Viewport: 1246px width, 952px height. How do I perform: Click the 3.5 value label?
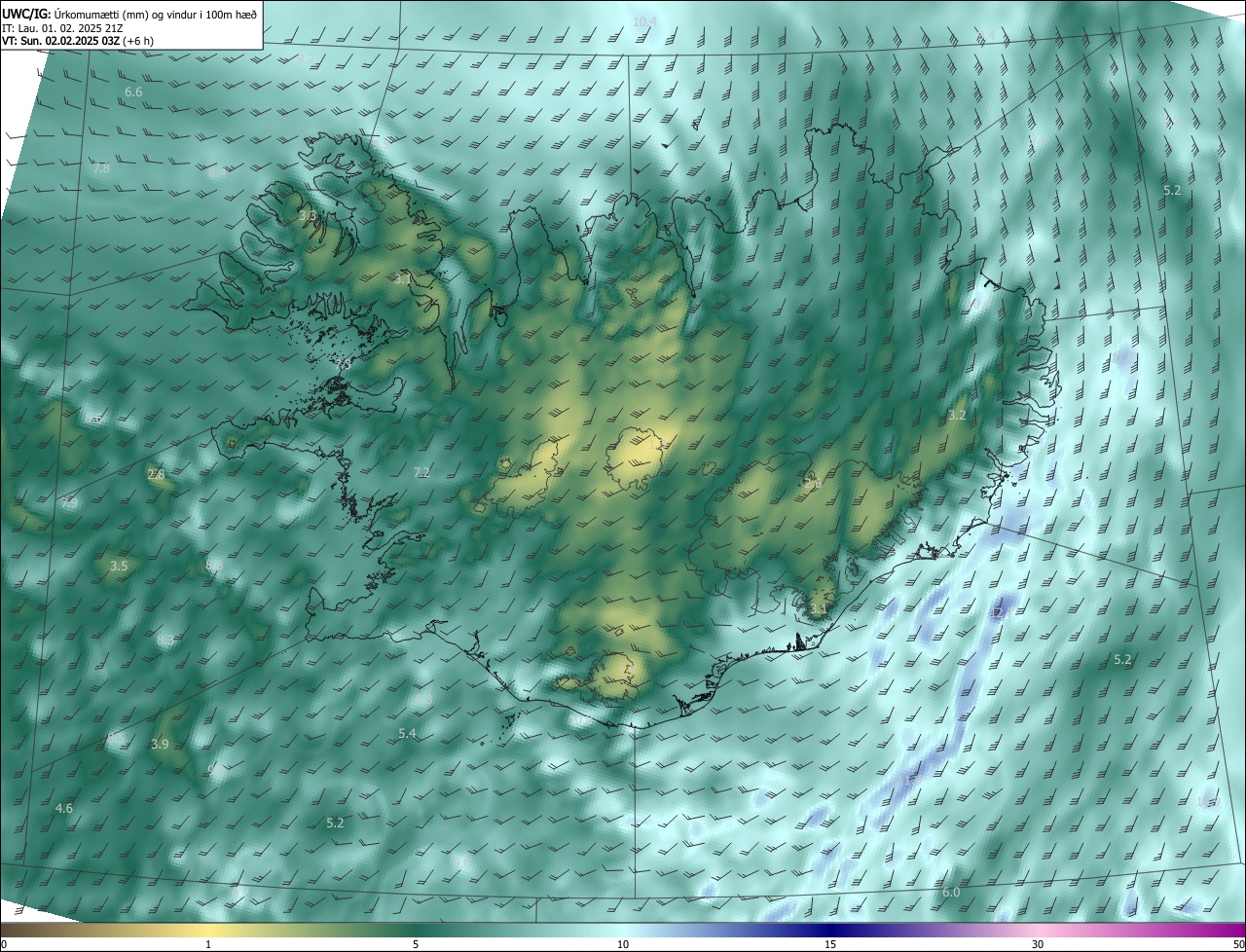[x=119, y=566]
